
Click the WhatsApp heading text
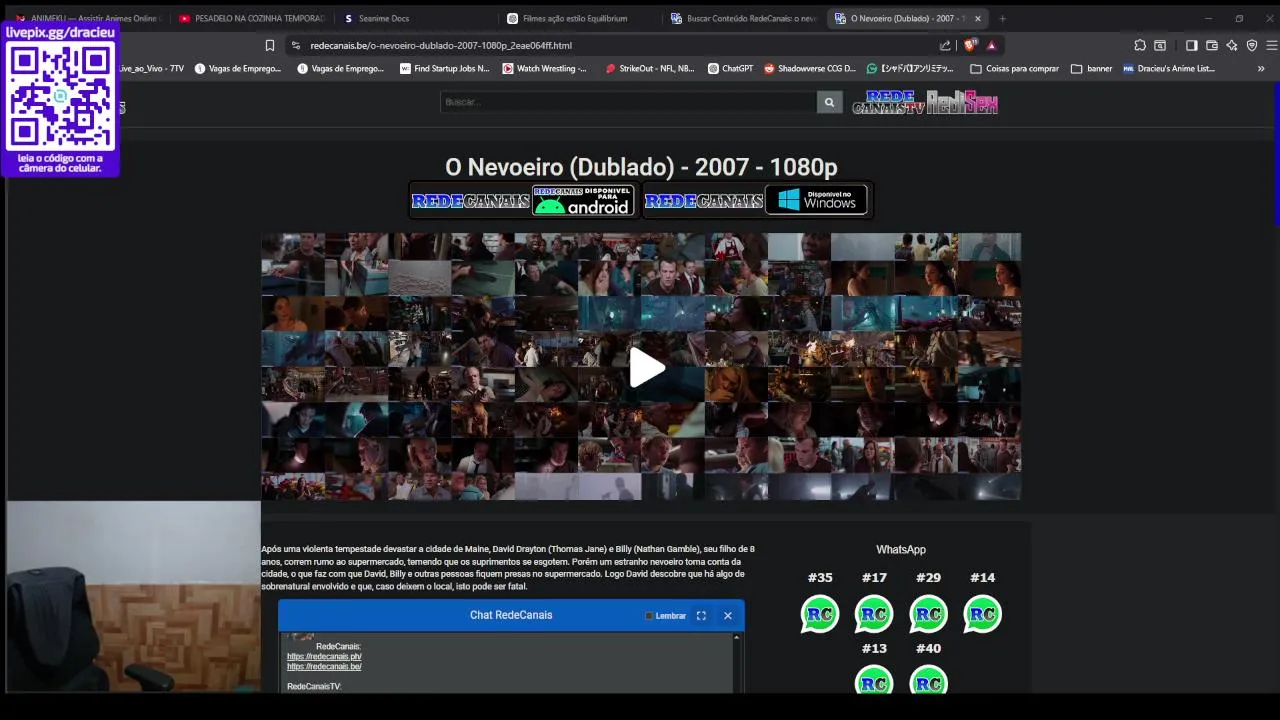pyautogui.click(x=901, y=549)
